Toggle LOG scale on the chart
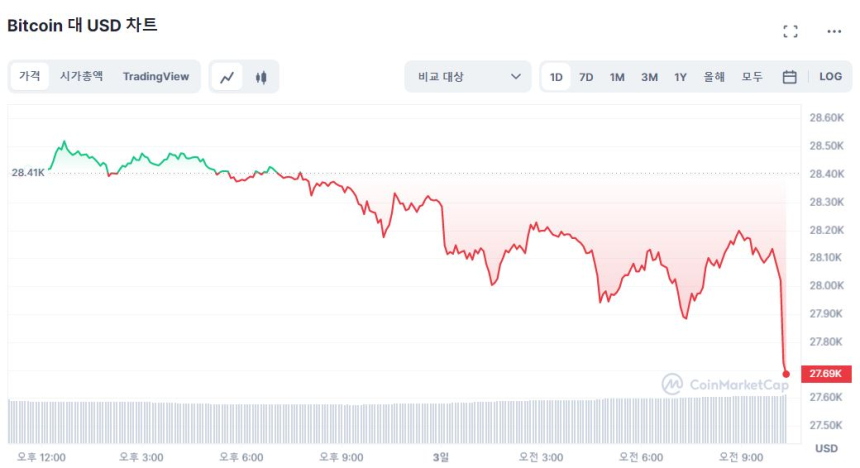 tap(830, 76)
